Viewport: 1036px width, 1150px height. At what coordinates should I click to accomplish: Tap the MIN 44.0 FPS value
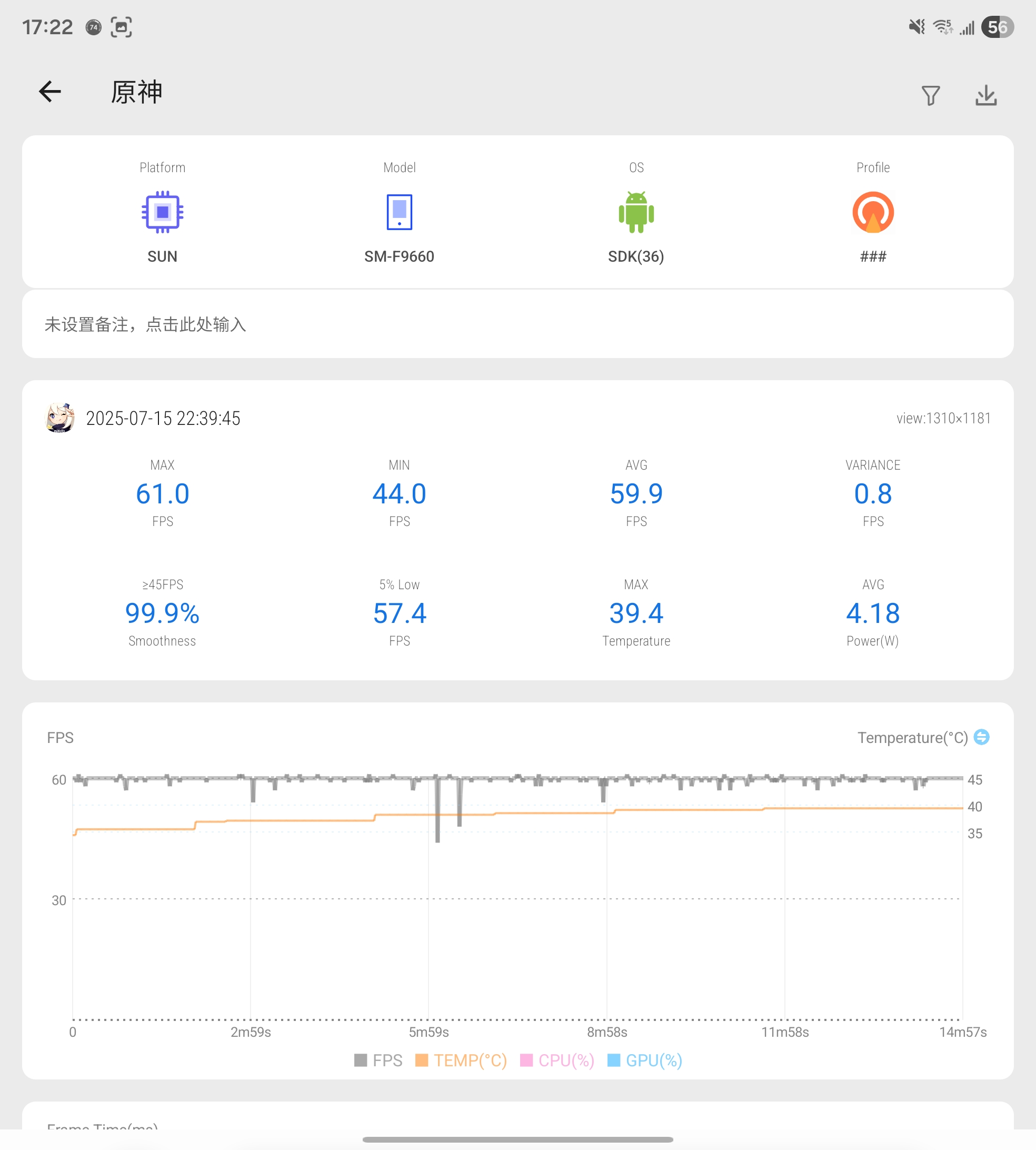click(399, 493)
